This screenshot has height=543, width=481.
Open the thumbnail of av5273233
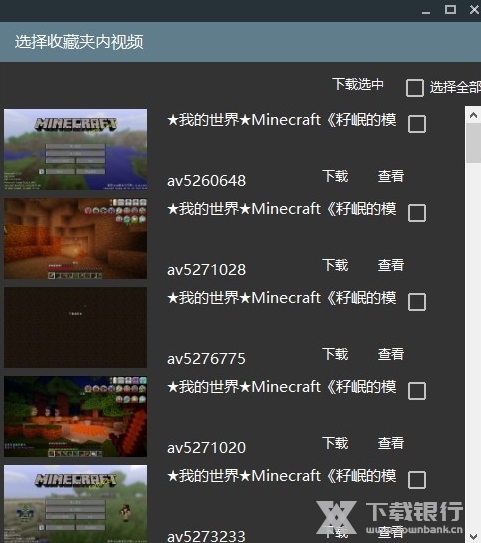click(75, 504)
